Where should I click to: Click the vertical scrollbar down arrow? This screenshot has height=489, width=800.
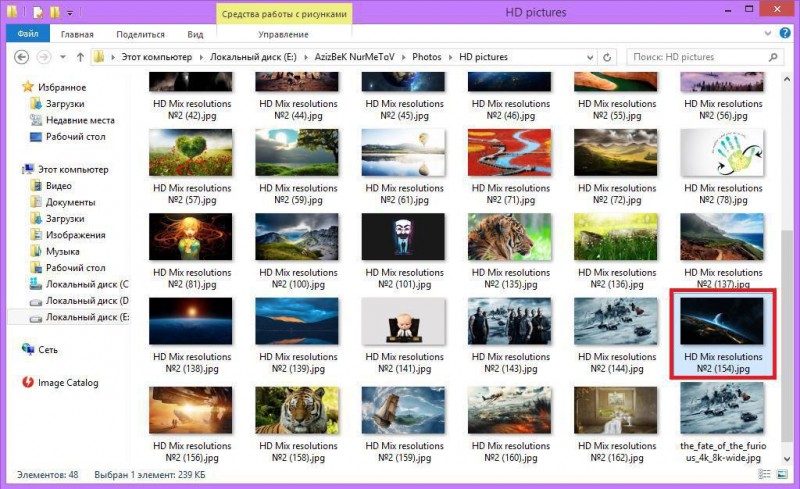click(x=786, y=459)
